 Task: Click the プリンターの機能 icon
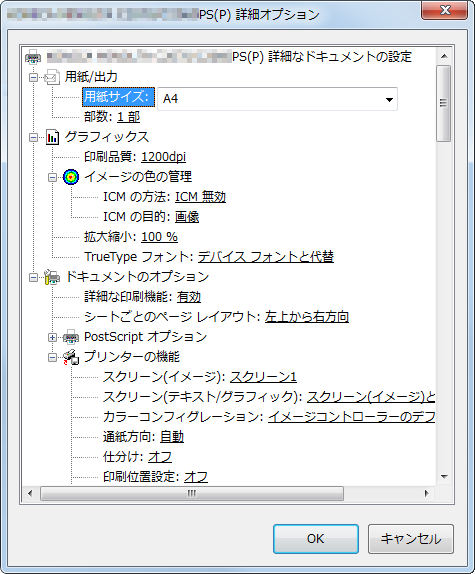[x=71, y=357]
